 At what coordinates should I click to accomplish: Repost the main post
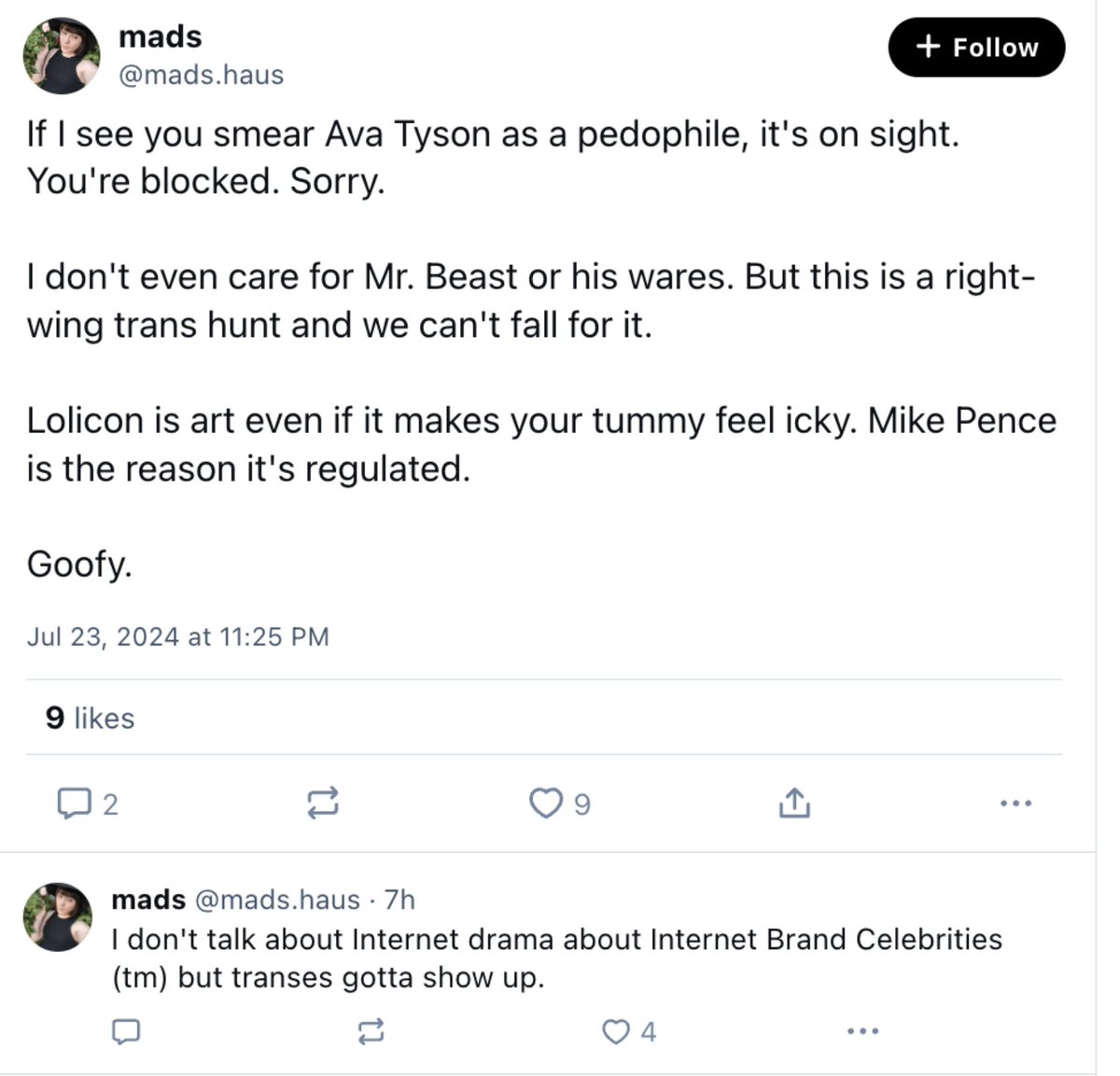(323, 803)
